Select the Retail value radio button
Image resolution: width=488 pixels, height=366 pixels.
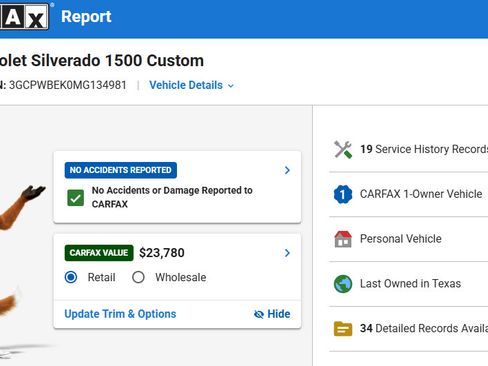coord(71,277)
